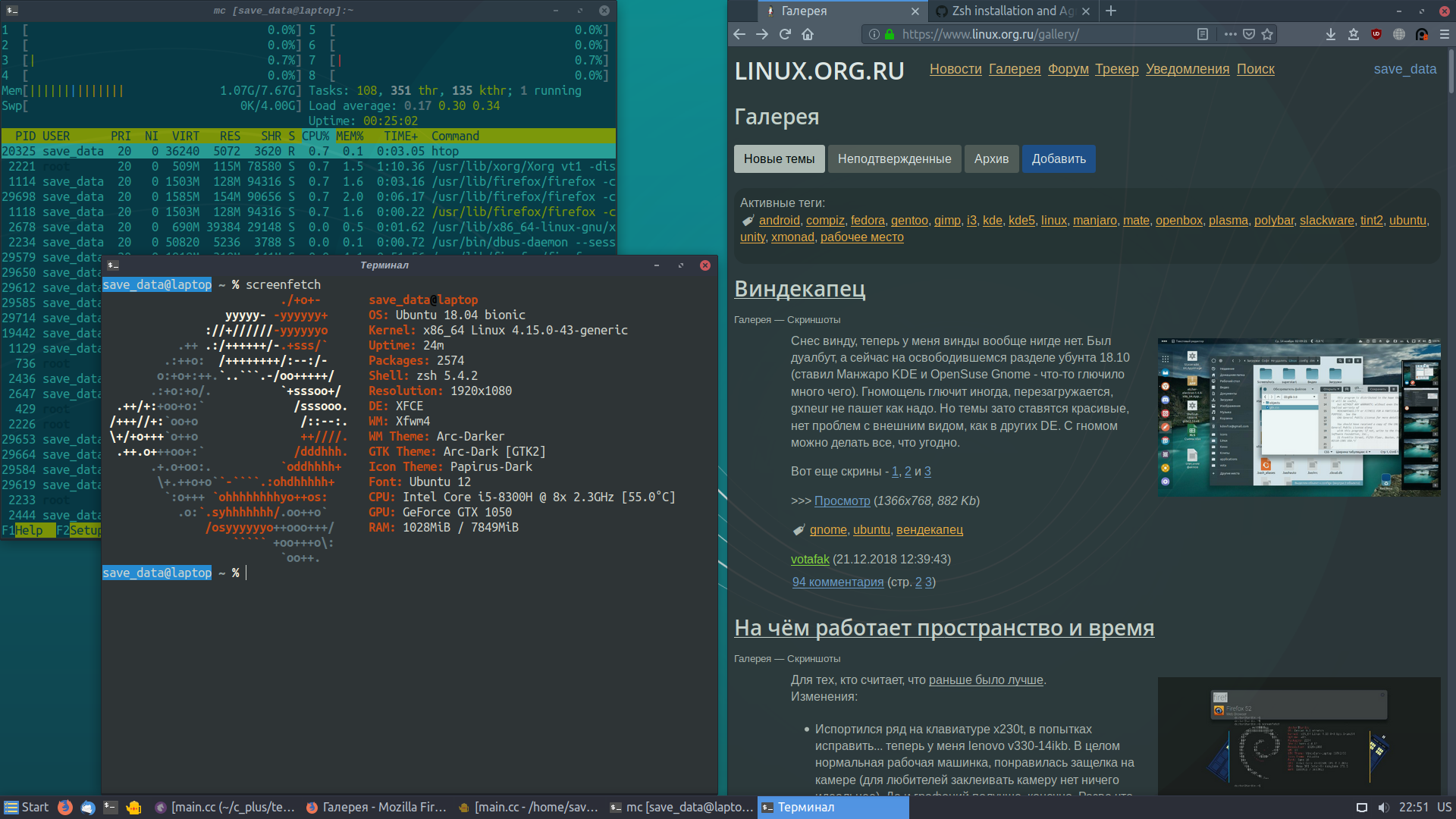Show site information icon in address bar

pyautogui.click(x=874, y=34)
